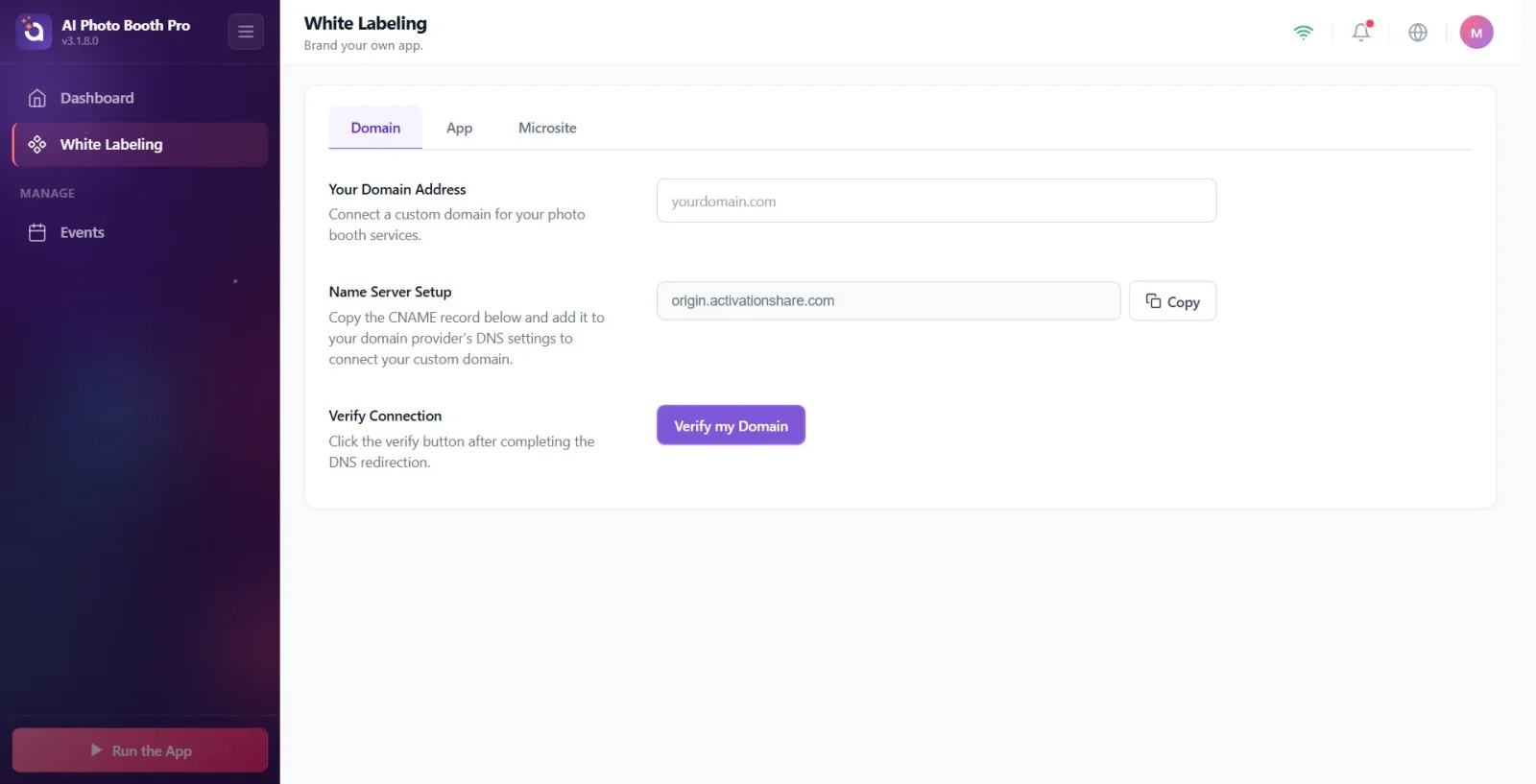1536x784 pixels.
Task: Open the user profile avatar M
Action: pos(1476,32)
